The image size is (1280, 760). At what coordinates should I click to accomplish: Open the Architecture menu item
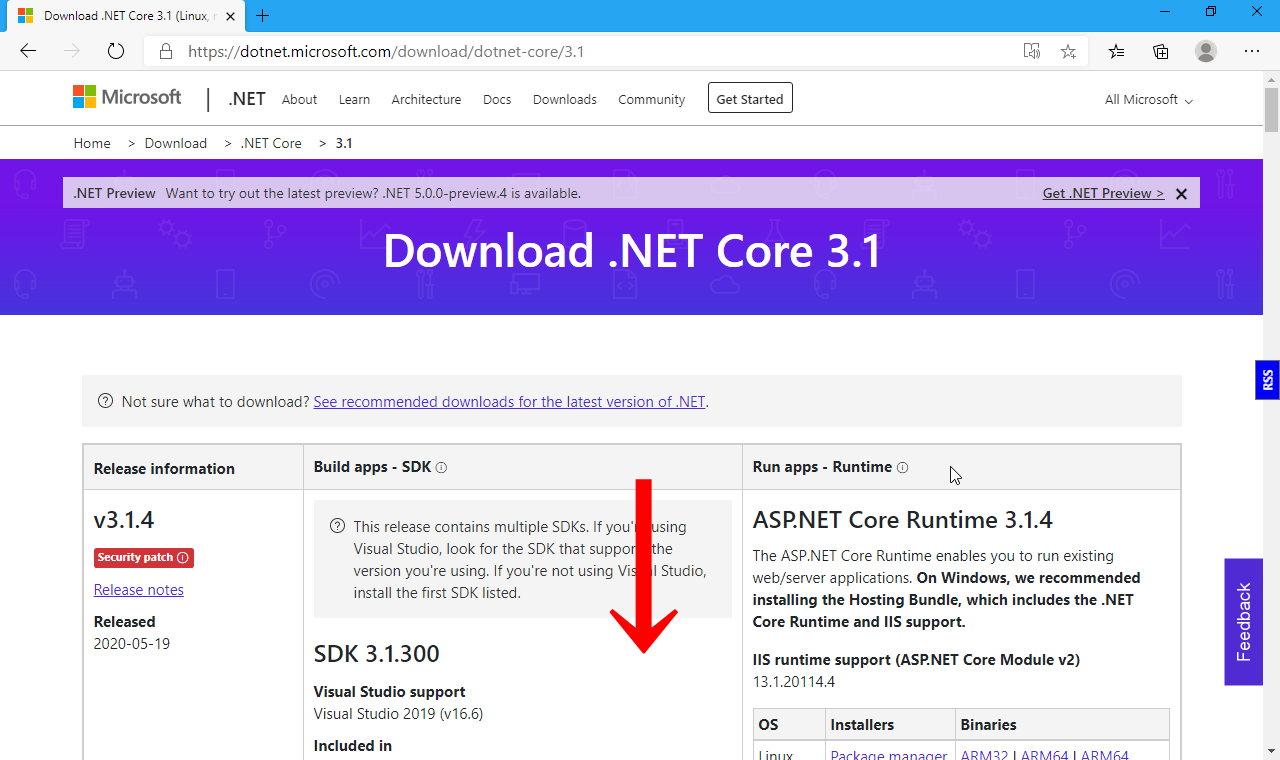(426, 100)
